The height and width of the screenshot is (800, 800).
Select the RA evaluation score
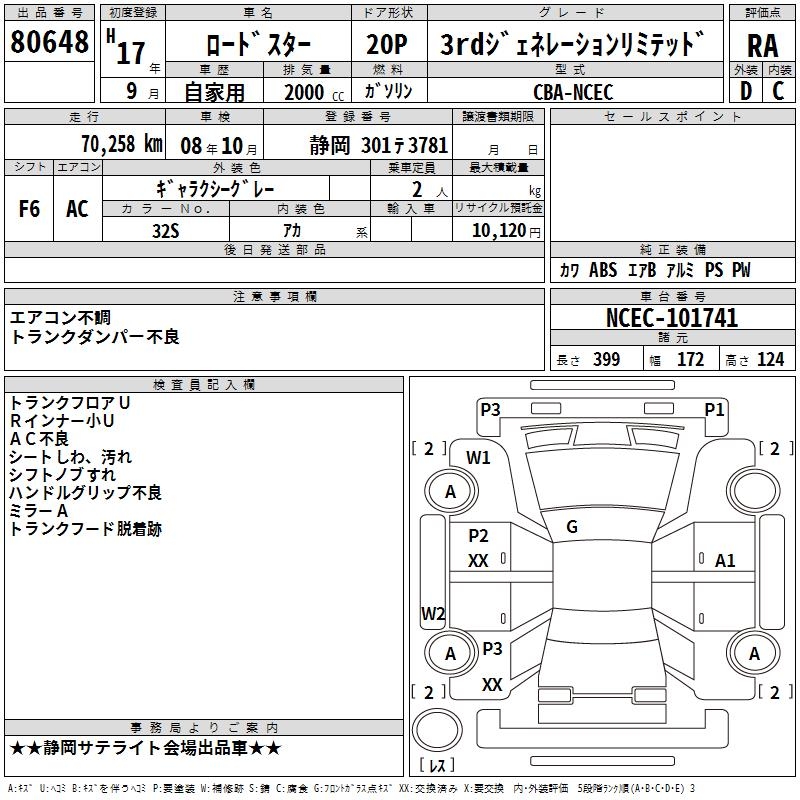[762, 46]
